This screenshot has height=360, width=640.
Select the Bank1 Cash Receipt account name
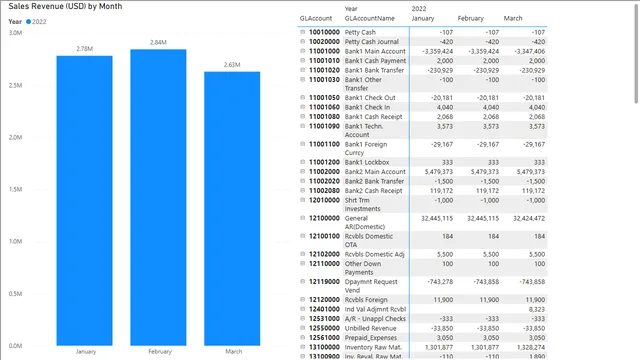(x=373, y=117)
